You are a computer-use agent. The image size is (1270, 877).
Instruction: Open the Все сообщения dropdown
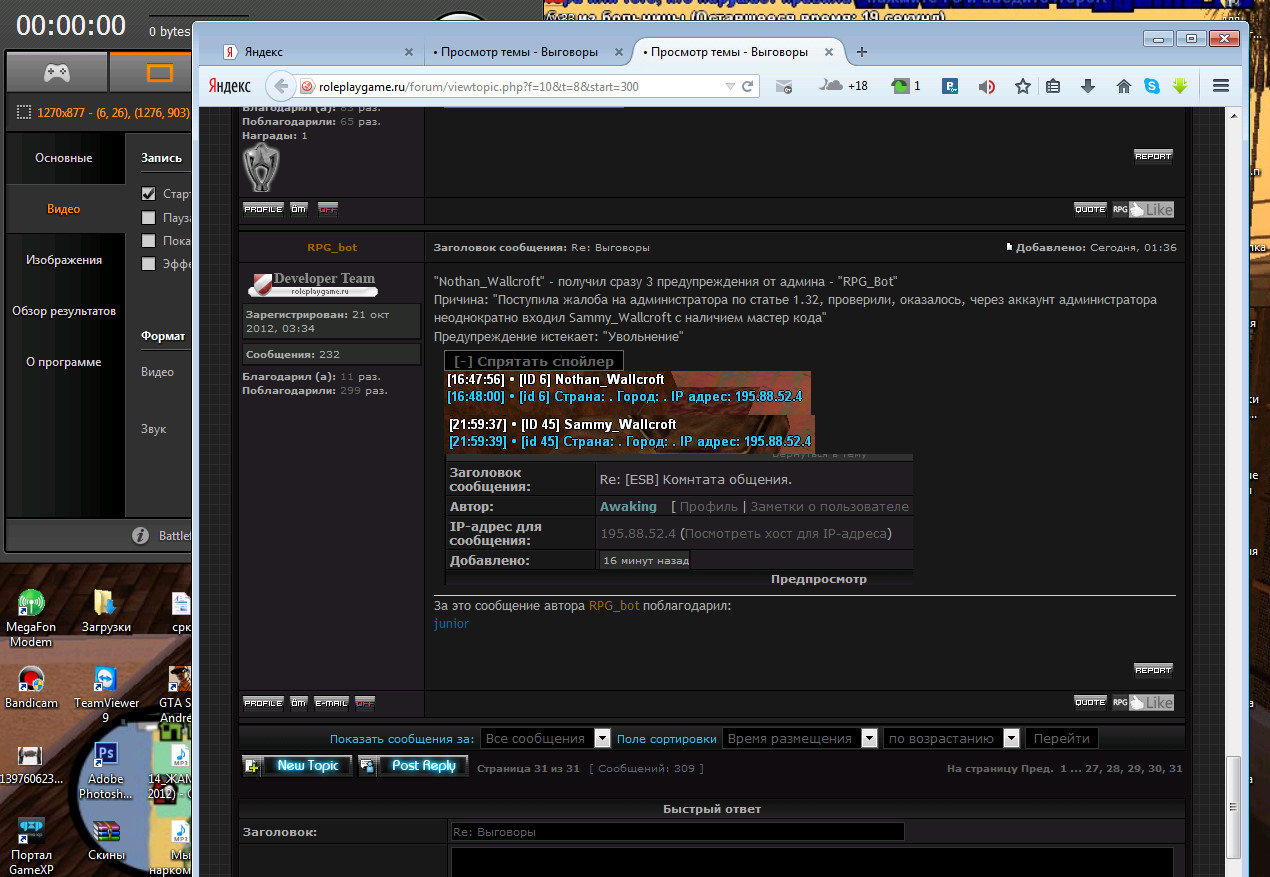click(x=545, y=738)
